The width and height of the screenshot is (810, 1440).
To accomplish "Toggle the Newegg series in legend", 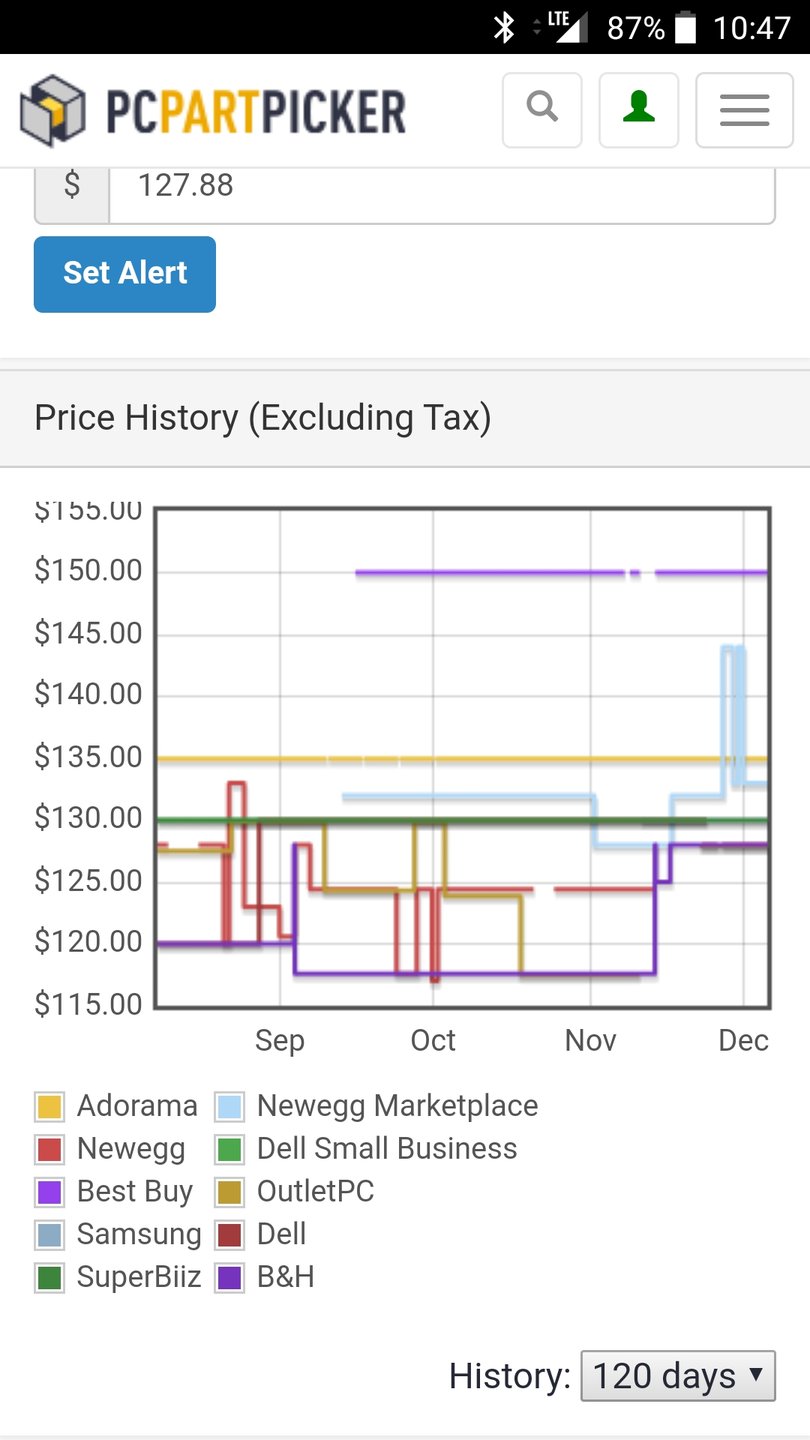I will pos(50,1149).
